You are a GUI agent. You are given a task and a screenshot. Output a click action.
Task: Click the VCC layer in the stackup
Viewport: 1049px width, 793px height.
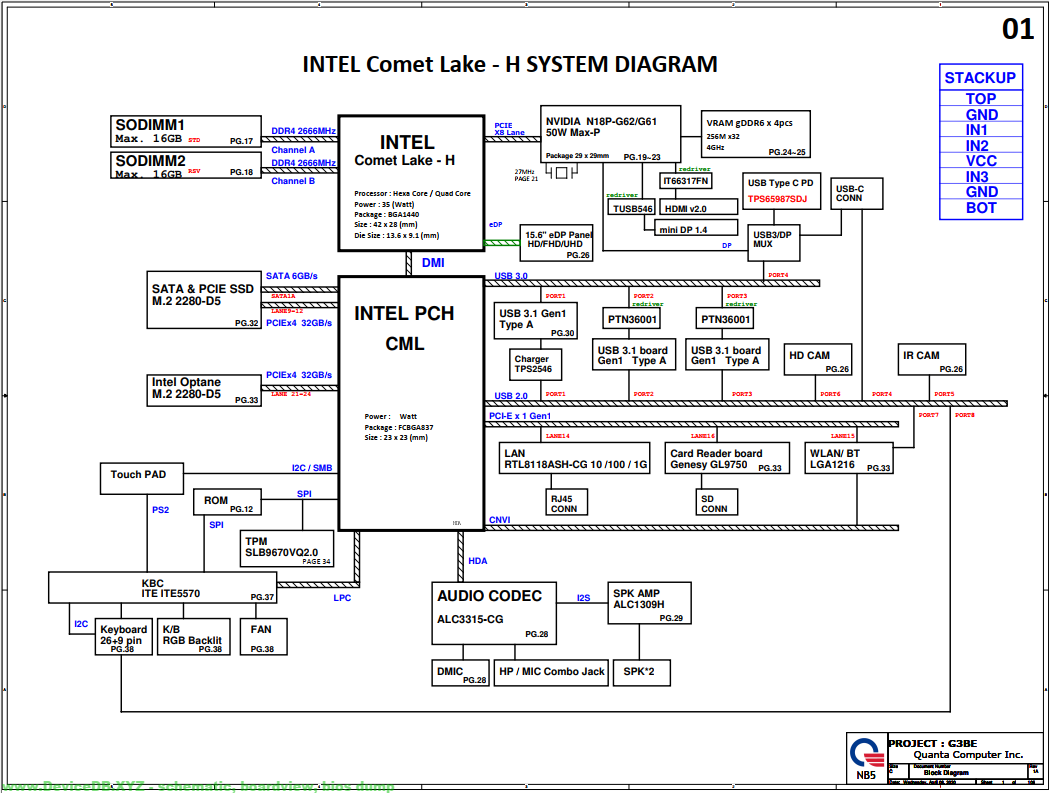(981, 161)
